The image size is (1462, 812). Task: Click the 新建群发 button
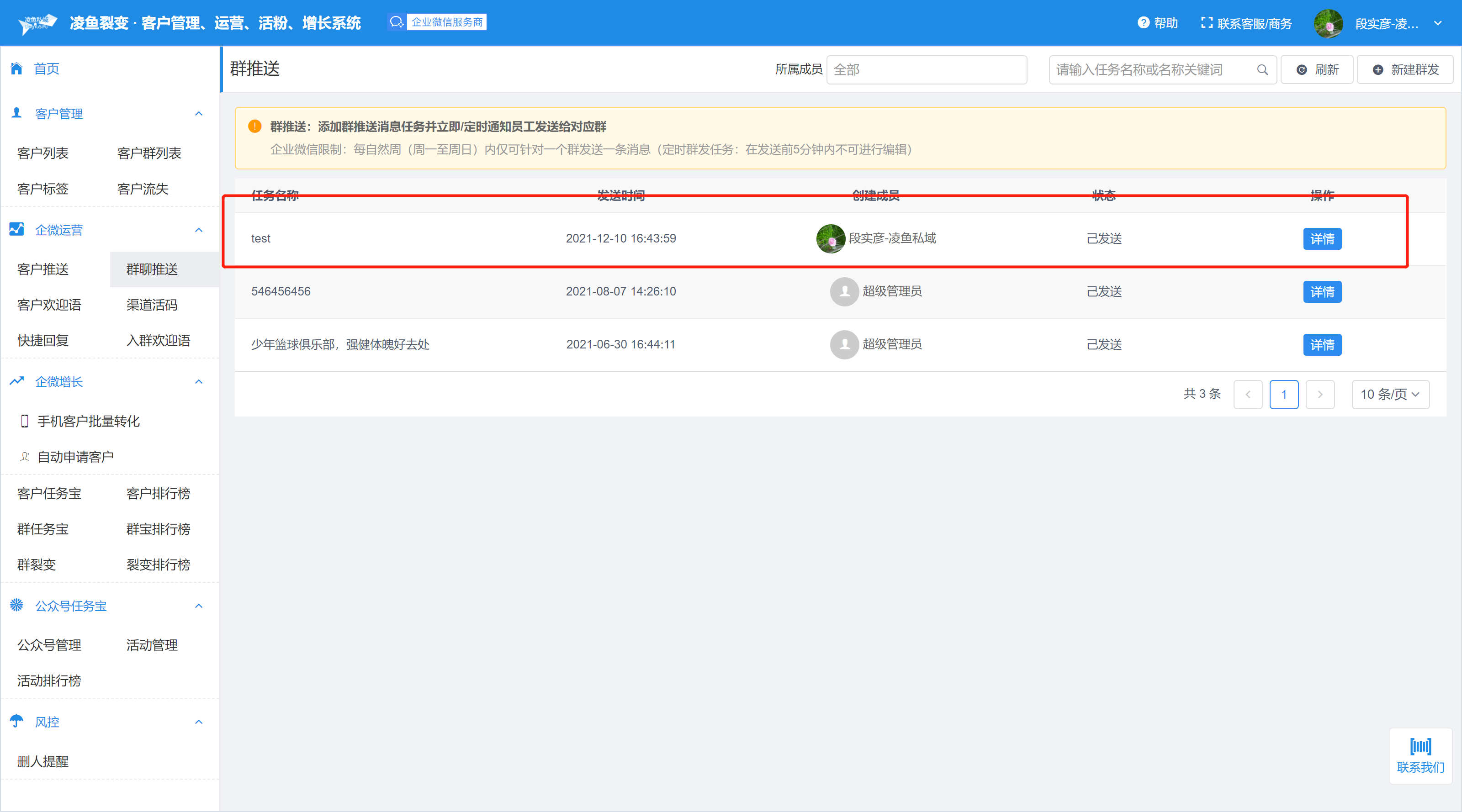pos(1405,70)
